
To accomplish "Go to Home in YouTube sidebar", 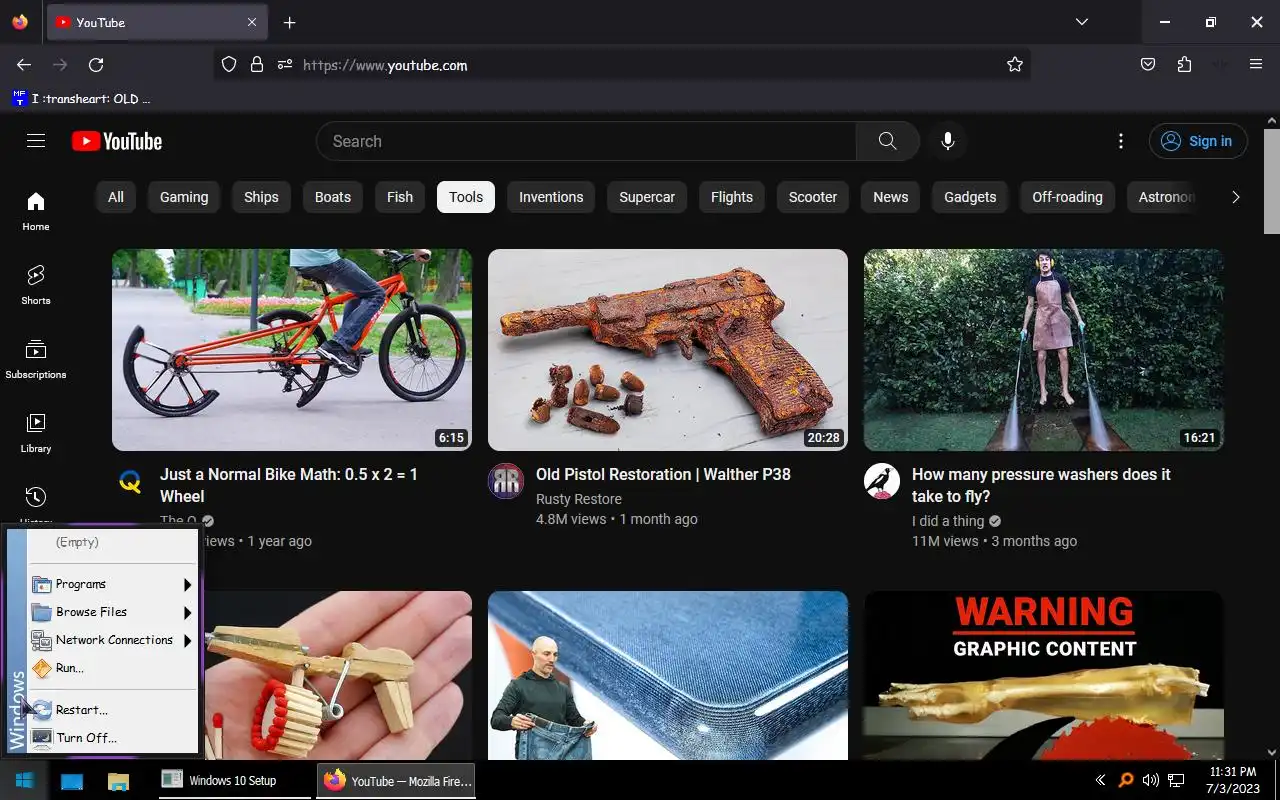I will pos(36,211).
